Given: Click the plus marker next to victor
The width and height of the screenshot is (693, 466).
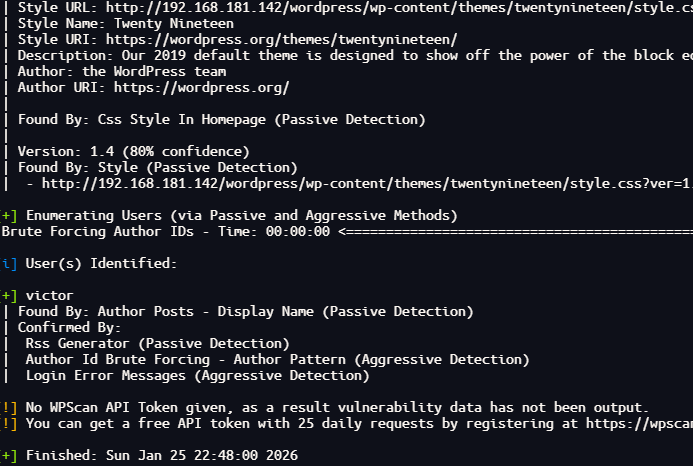Looking at the screenshot, I should click(9, 295).
